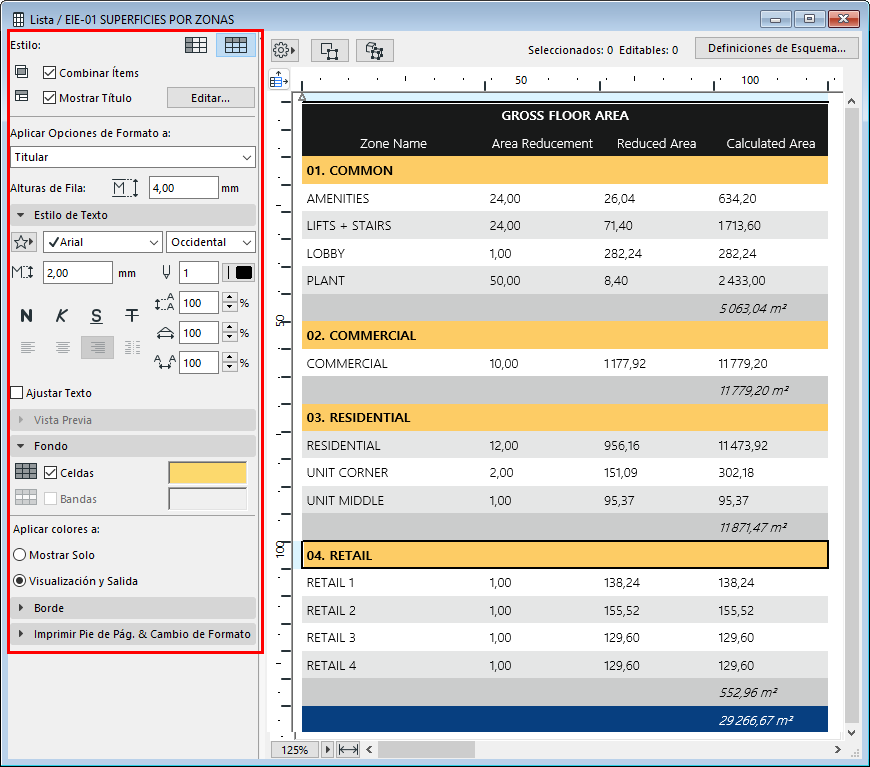Screen dimensions: 870x767
Task: Open favorite fonts star button
Action: [x=24, y=242]
